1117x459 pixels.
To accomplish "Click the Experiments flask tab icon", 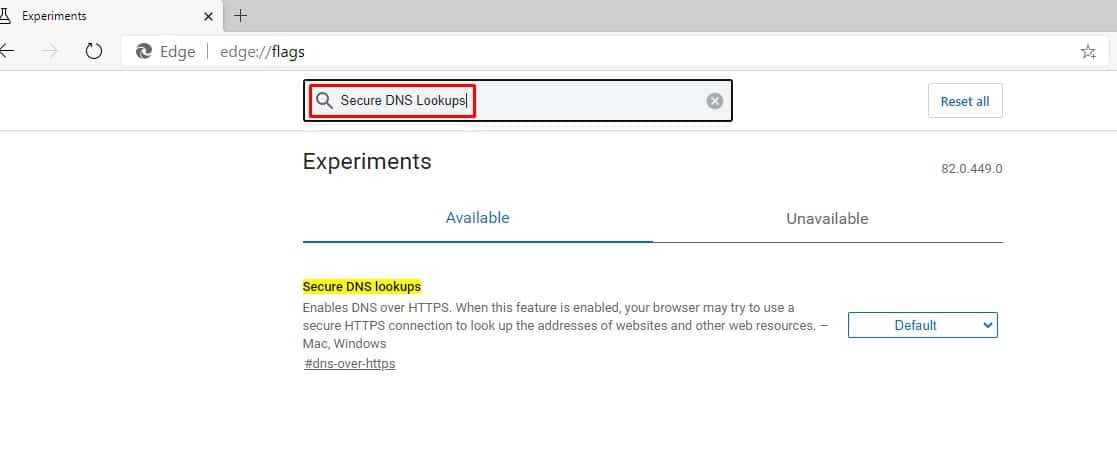I will (x=5, y=16).
